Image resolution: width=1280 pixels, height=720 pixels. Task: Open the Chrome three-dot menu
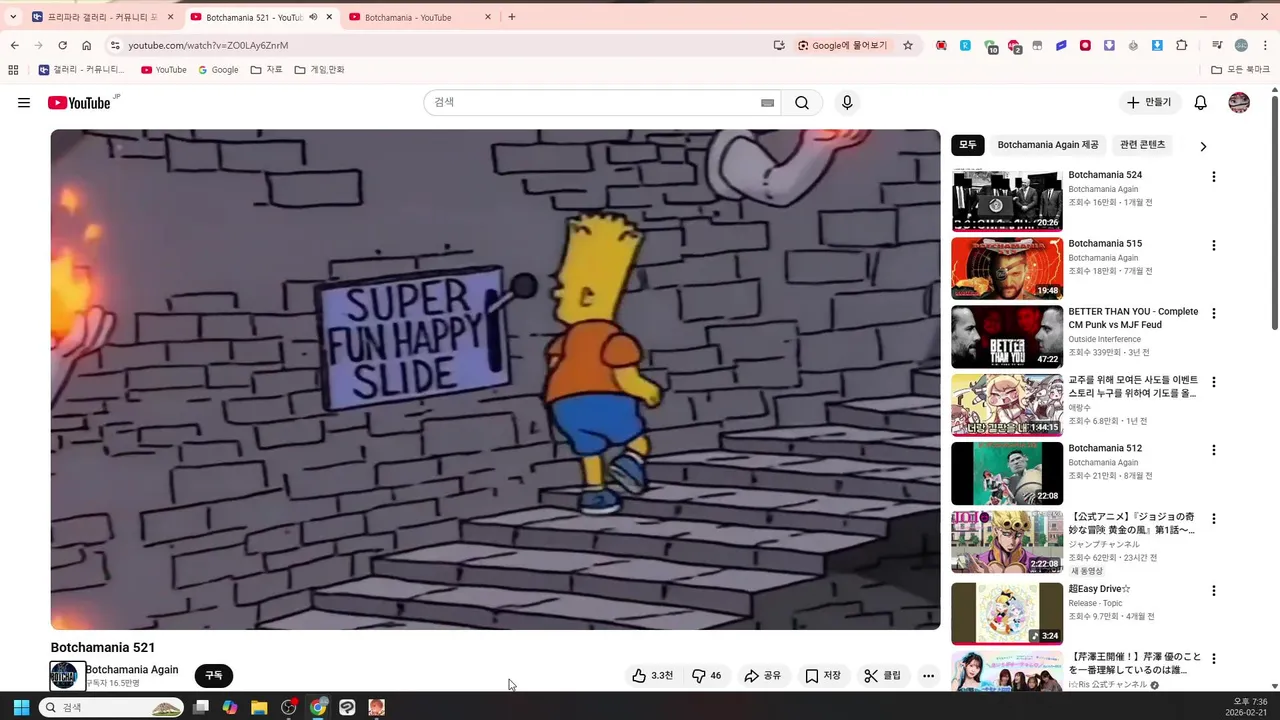coord(1263,45)
